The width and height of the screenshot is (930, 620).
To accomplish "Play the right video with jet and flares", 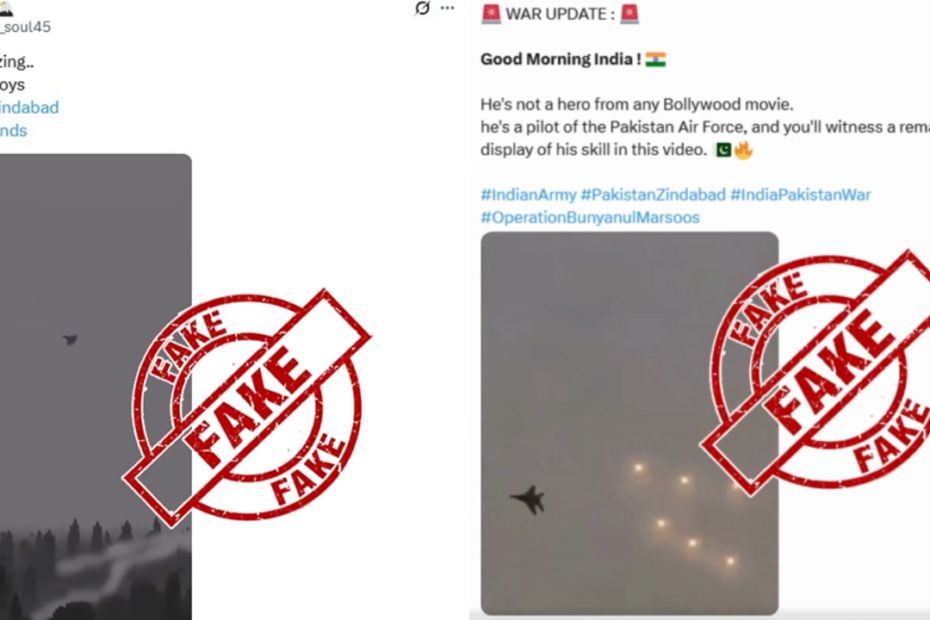I will coord(629,423).
